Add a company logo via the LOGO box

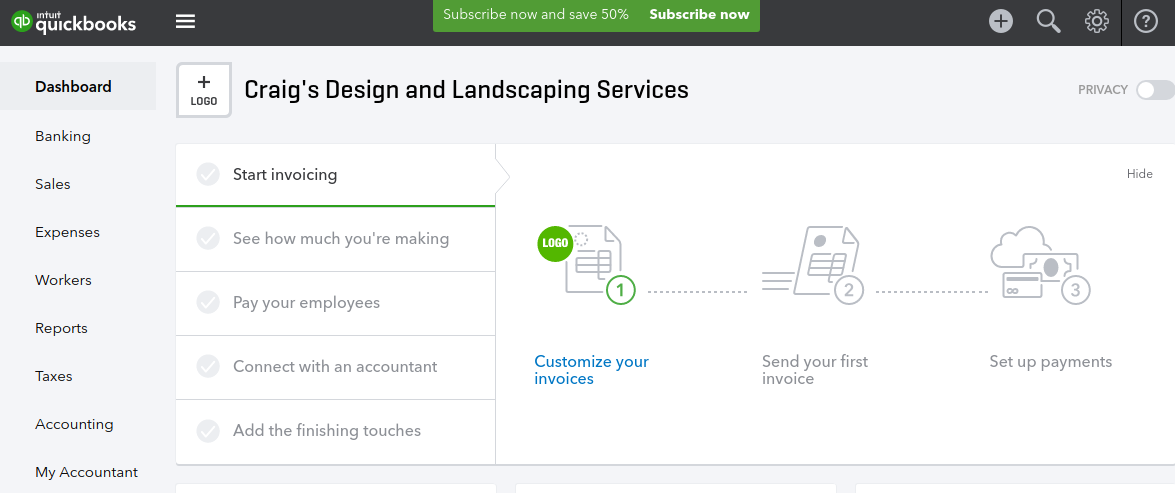204,90
